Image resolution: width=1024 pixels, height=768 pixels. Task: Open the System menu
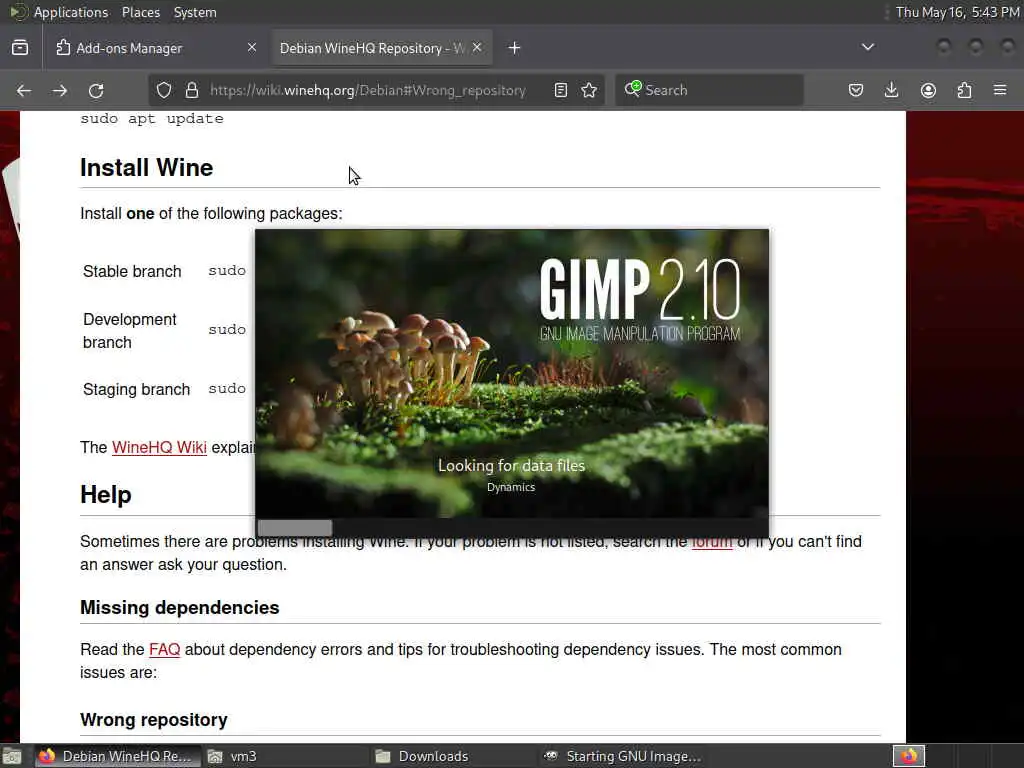(x=195, y=12)
